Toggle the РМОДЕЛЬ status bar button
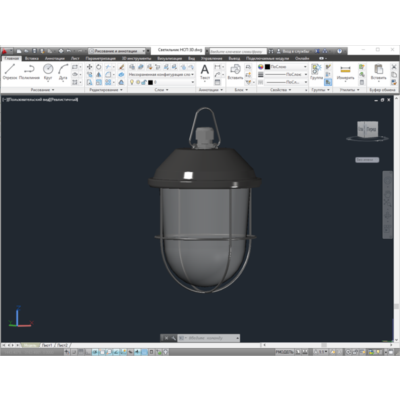Viewport: 400px width, 400px height. pyautogui.click(x=284, y=352)
